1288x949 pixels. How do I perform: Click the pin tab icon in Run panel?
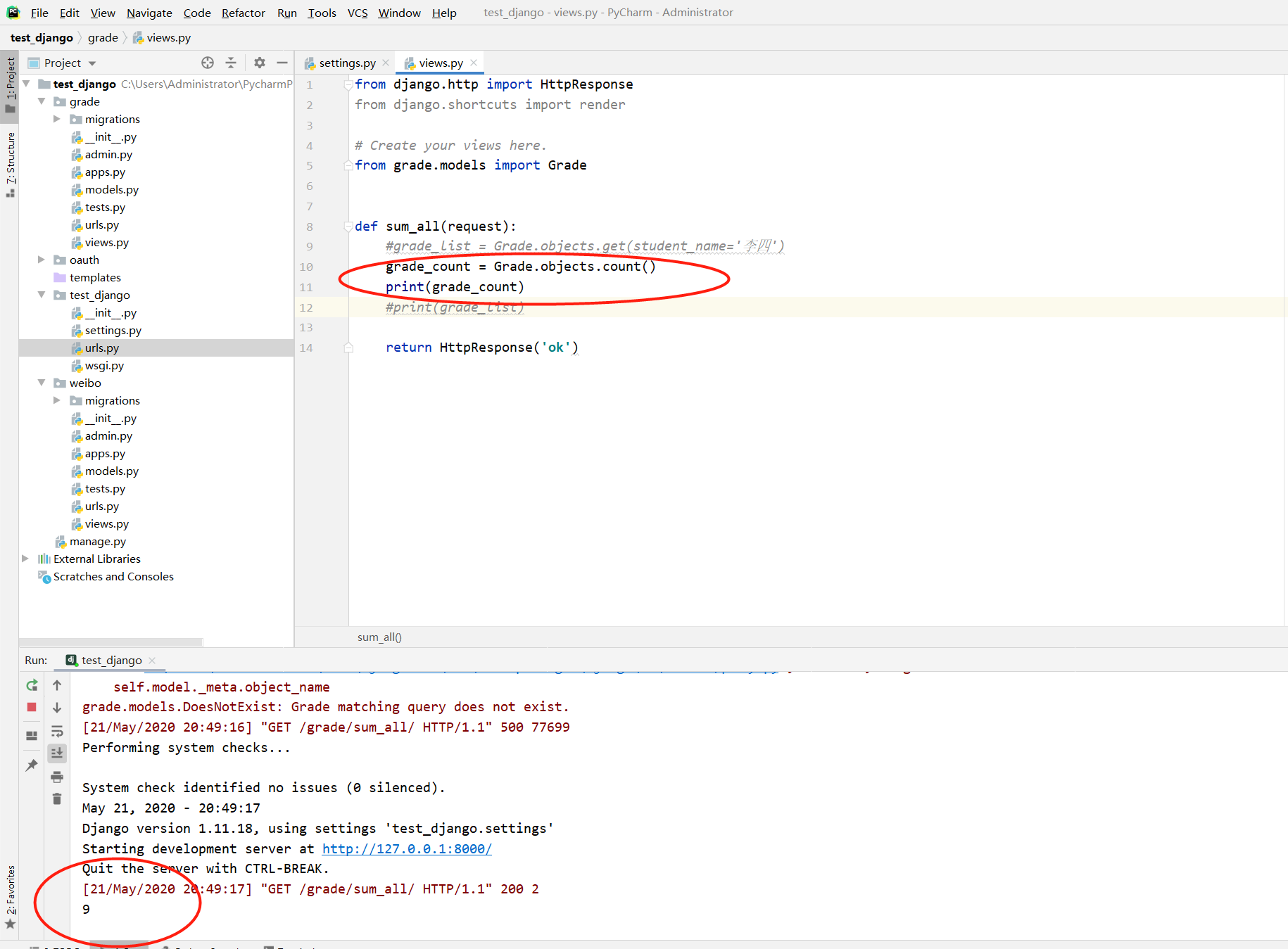(32, 765)
